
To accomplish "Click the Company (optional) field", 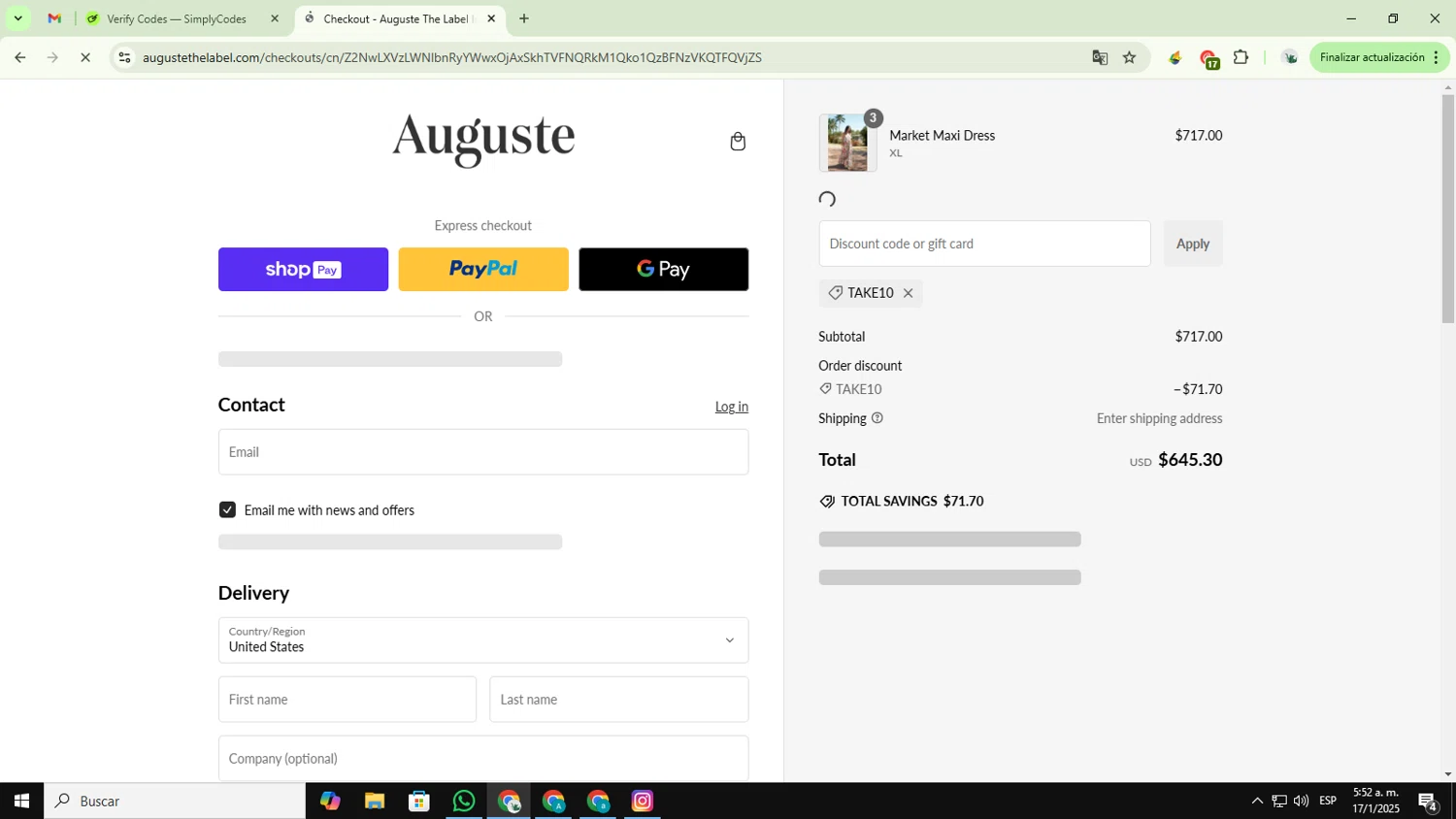I will pyautogui.click(x=483, y=758).
